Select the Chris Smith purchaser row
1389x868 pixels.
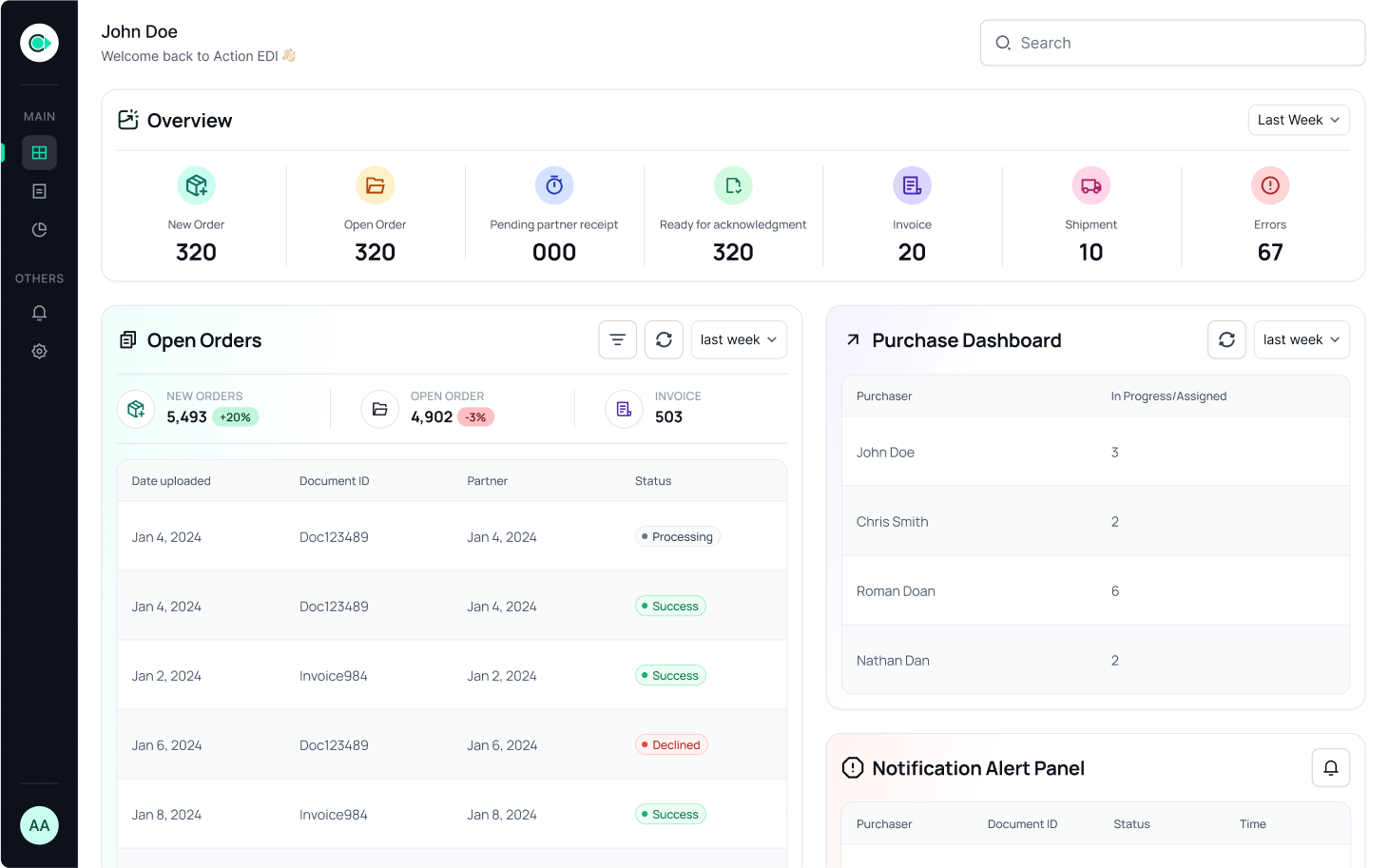point(1095,521)
